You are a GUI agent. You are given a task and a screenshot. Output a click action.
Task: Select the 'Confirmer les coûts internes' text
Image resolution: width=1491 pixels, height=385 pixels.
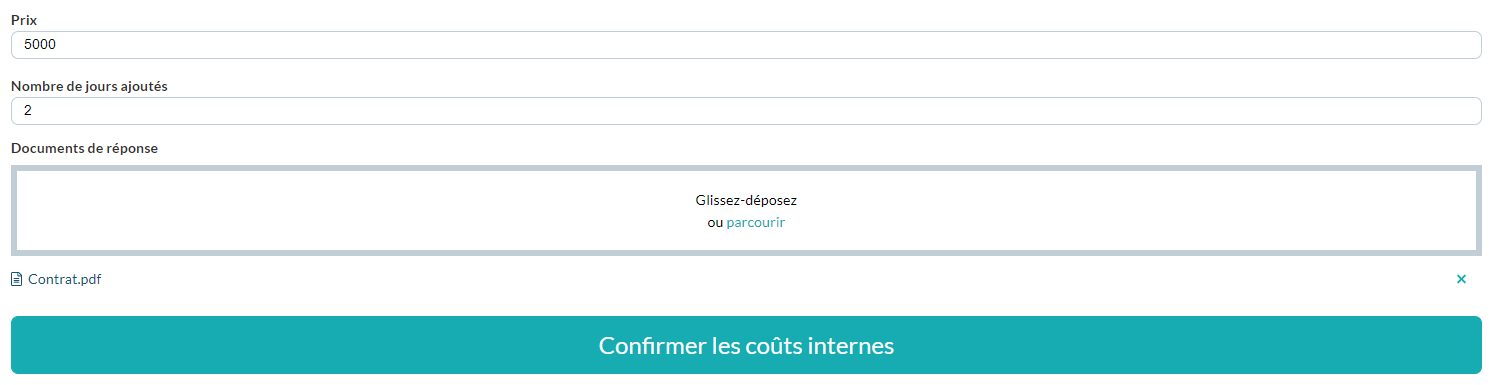coord(746,345)
